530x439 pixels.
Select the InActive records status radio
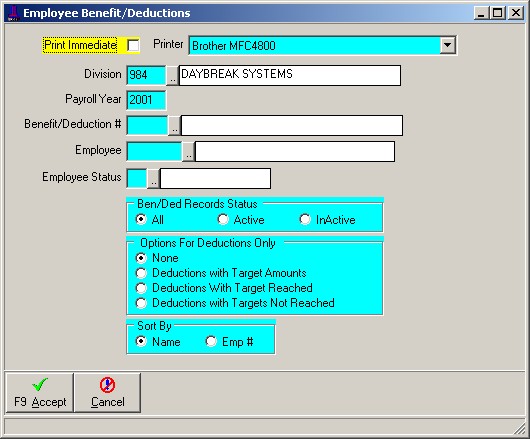point(305,219)
